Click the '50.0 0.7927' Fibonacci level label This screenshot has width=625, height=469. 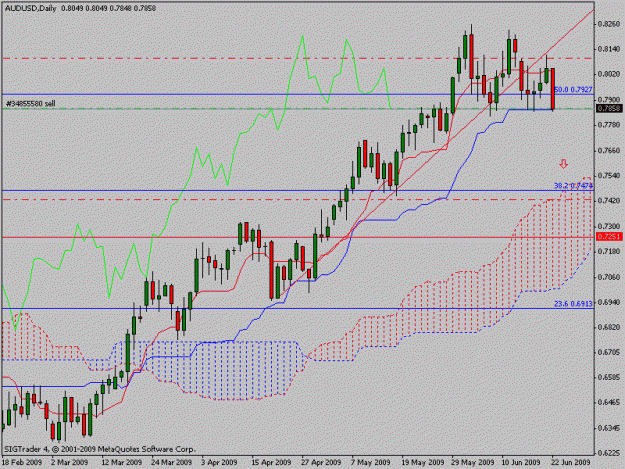coord(573,90)
